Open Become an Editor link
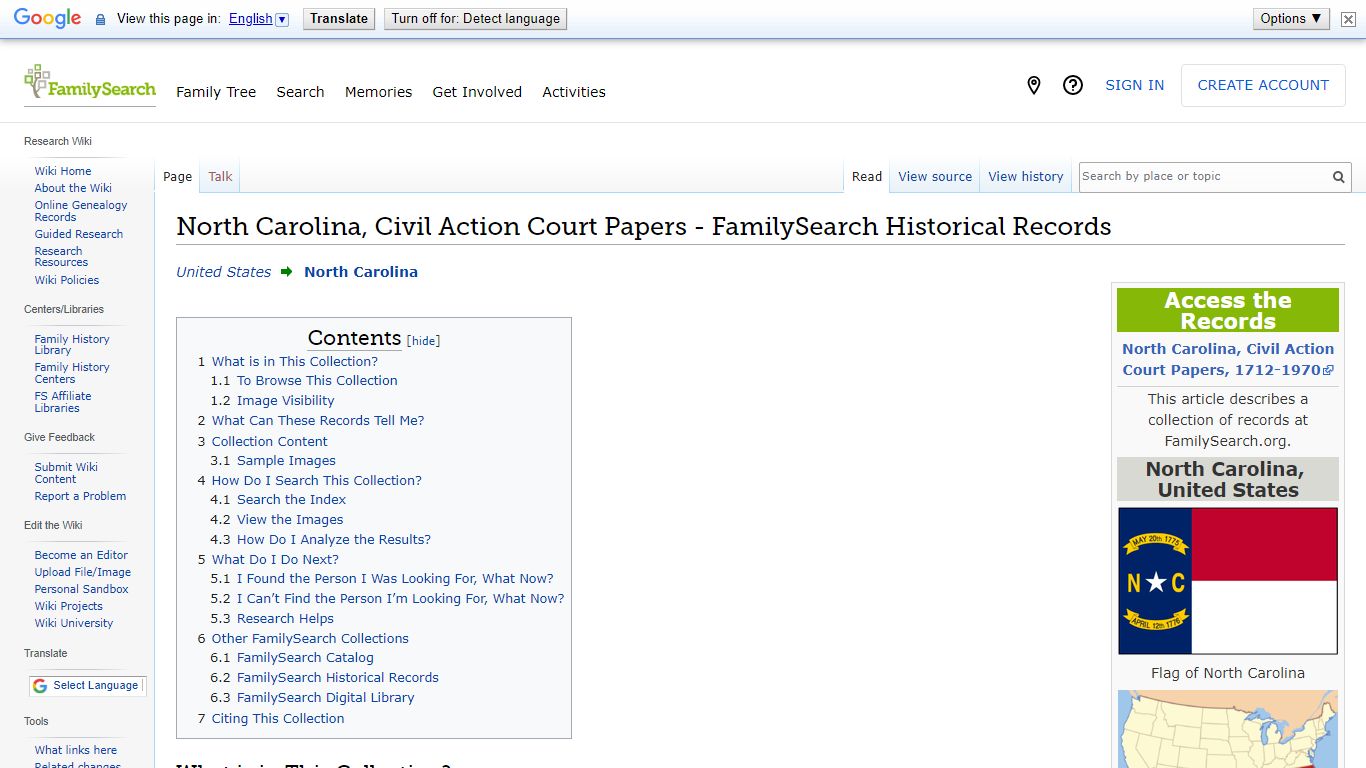The width and height of the screenshot is (1366, 768). tap(81, 555)
